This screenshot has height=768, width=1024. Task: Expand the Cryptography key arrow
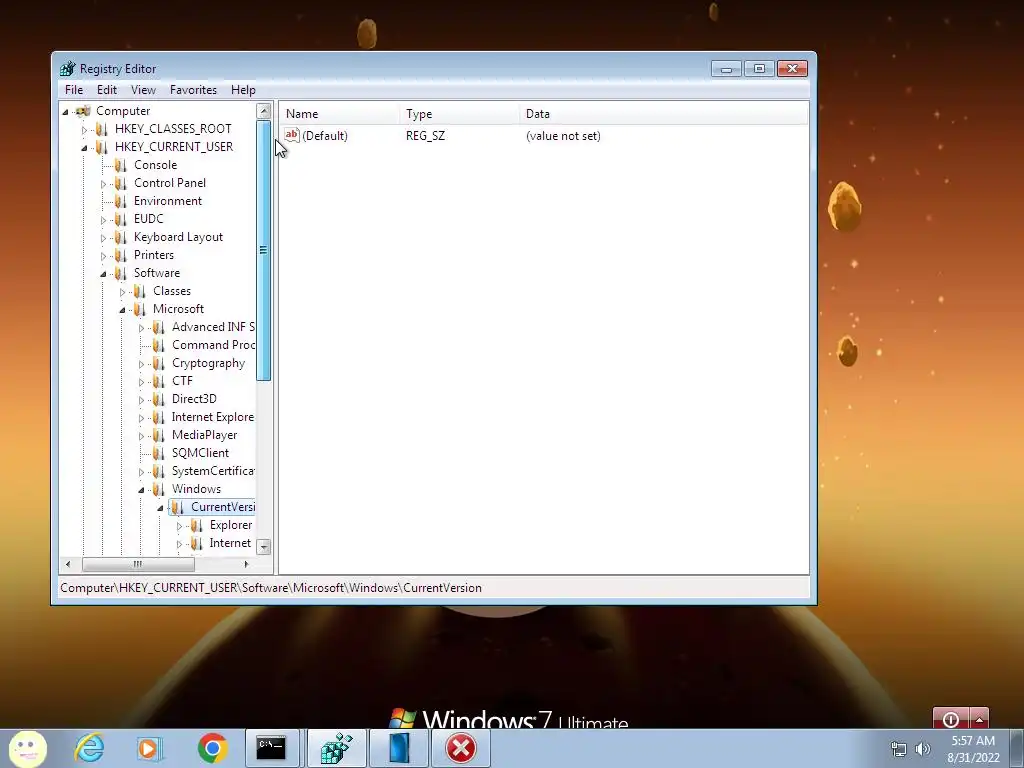(x=141, y=364)
